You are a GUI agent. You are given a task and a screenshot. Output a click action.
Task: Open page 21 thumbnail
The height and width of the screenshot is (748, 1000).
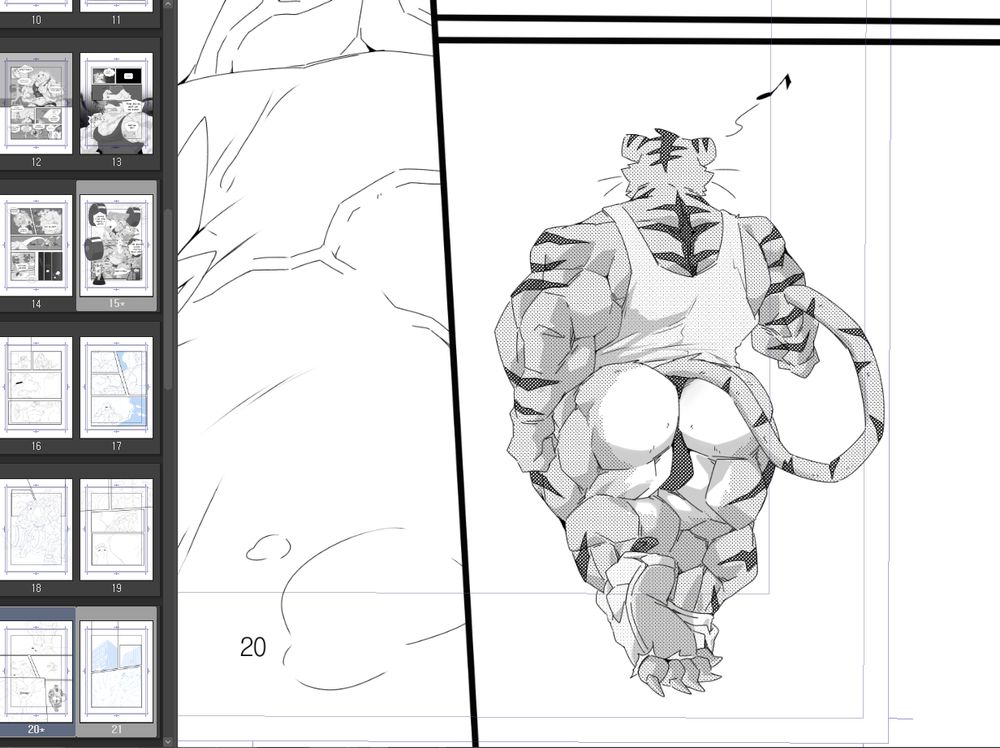point(116,672)
